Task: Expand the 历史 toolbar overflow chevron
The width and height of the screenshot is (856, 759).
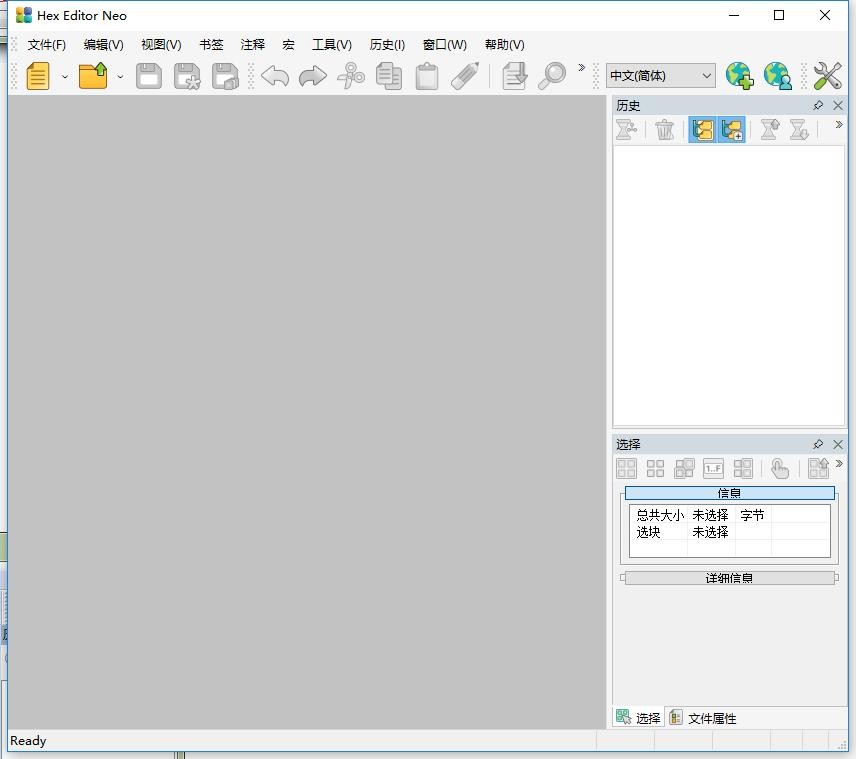Action: point(839,124)
